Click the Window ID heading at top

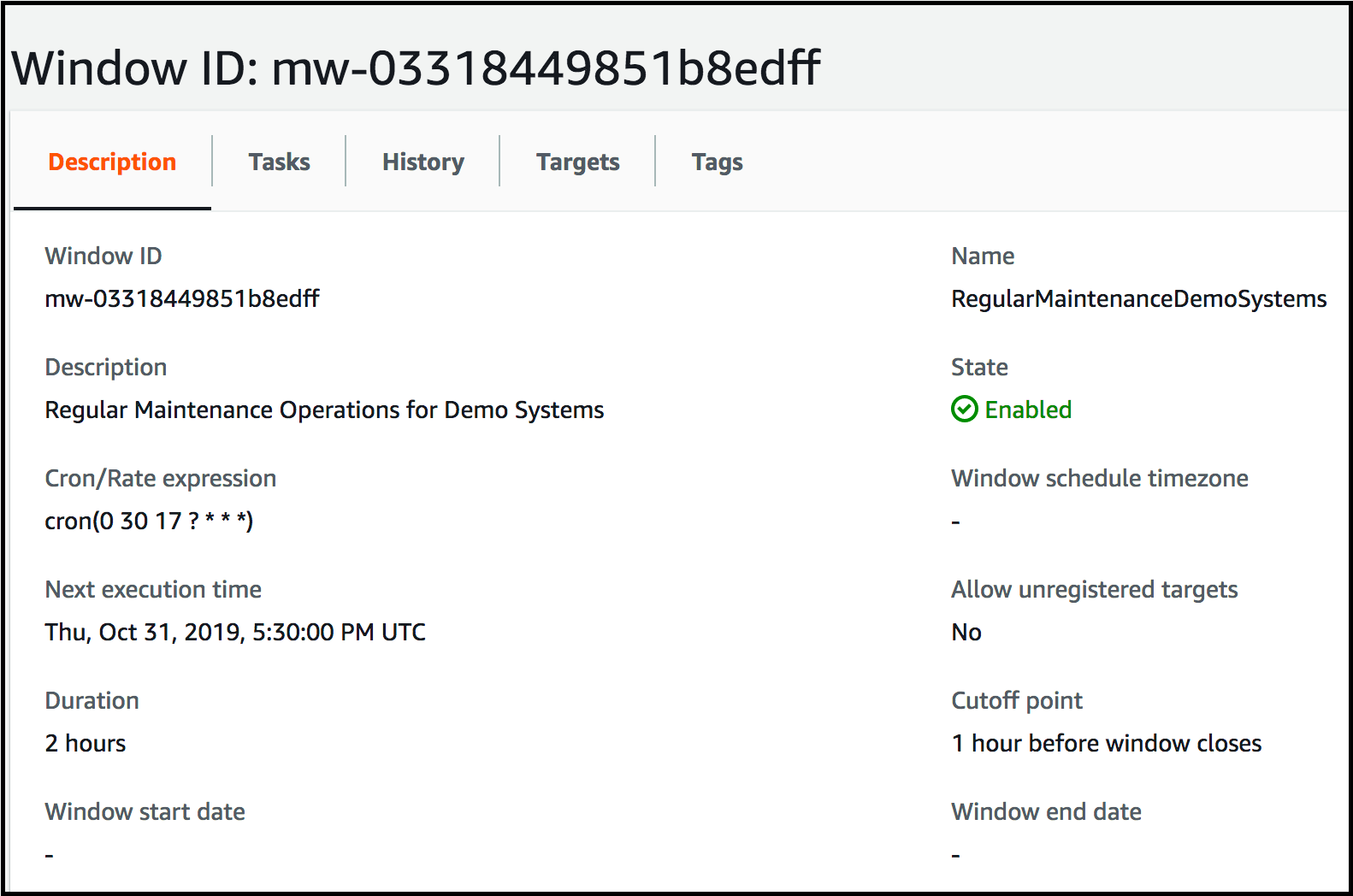tap(416, 68)
